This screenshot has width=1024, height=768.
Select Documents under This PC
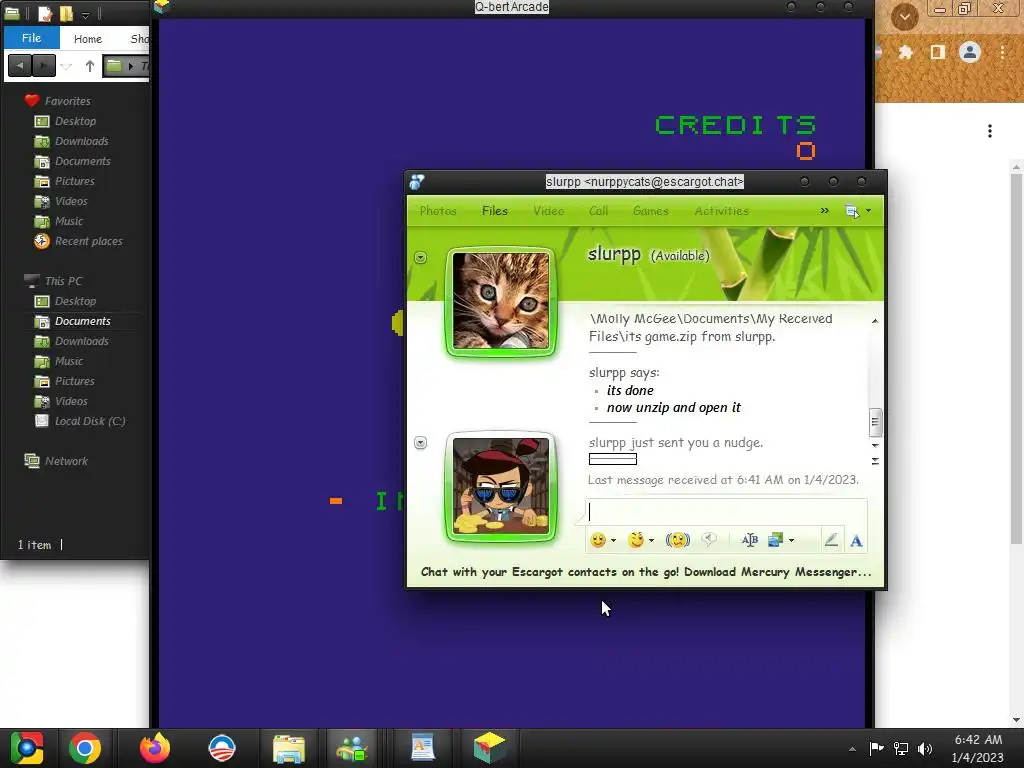click(x=82, y=321)
